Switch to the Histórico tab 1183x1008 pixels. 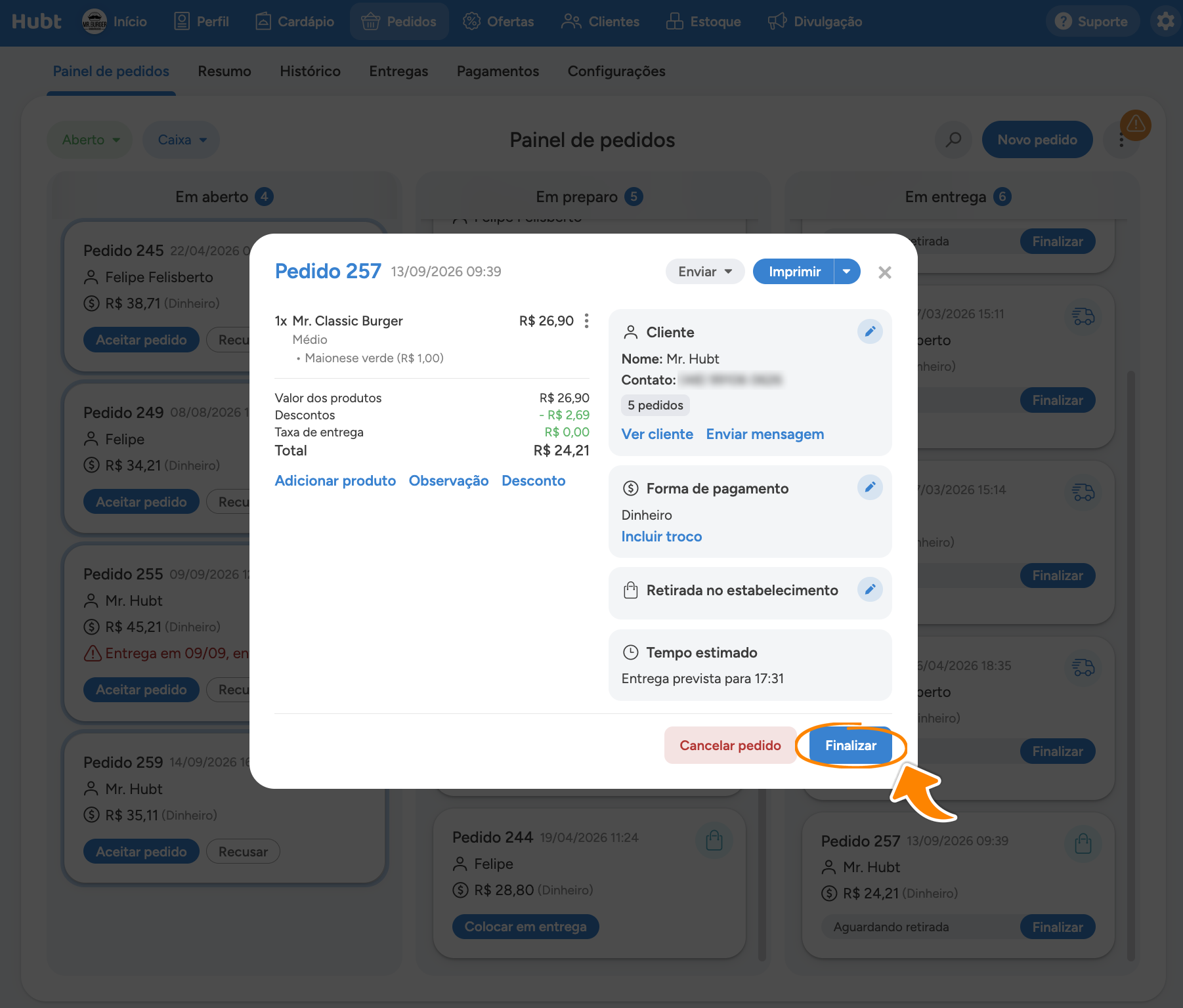pos(310,71)
